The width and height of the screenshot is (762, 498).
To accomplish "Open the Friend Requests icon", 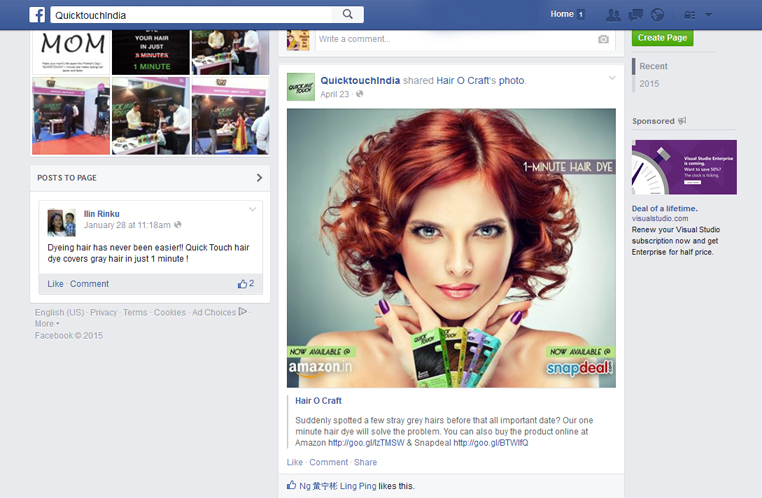I will click(x=612, y=15).
